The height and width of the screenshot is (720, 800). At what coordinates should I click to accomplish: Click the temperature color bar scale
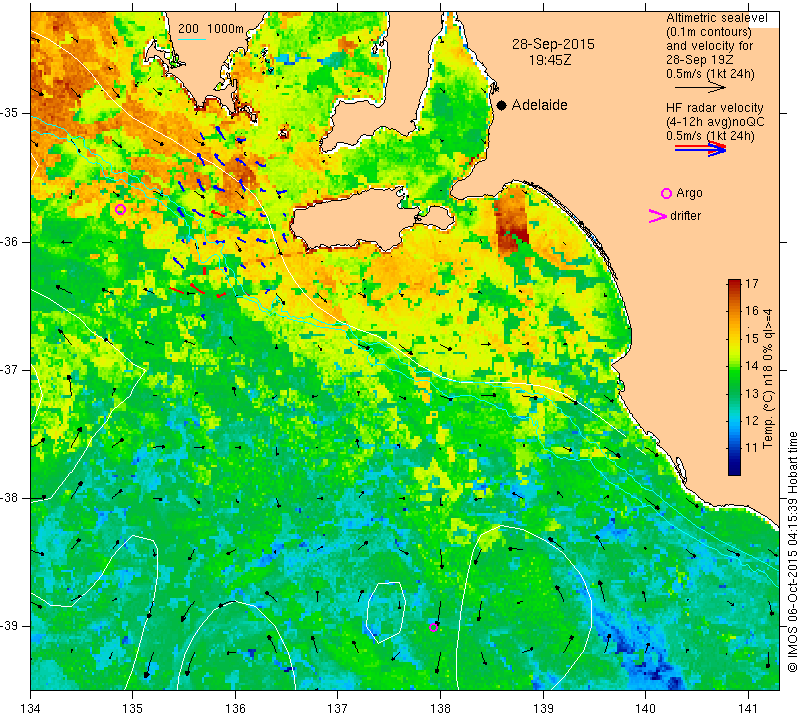(x=734, y=377)
